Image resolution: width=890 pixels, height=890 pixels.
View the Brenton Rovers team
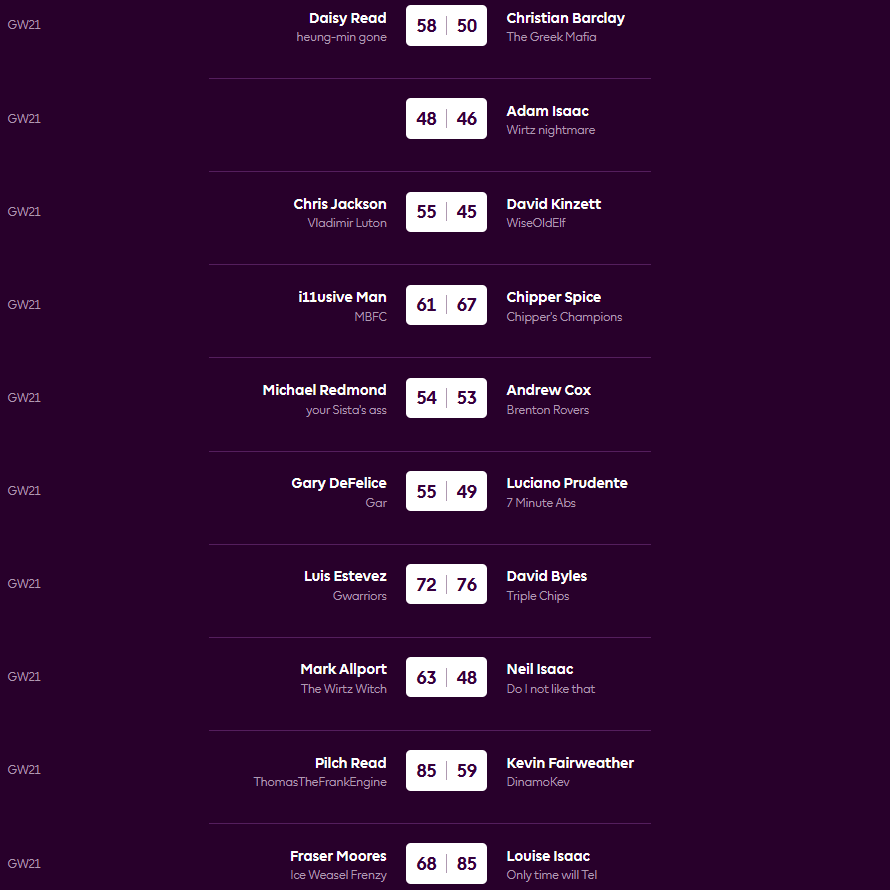coord(547,410)
